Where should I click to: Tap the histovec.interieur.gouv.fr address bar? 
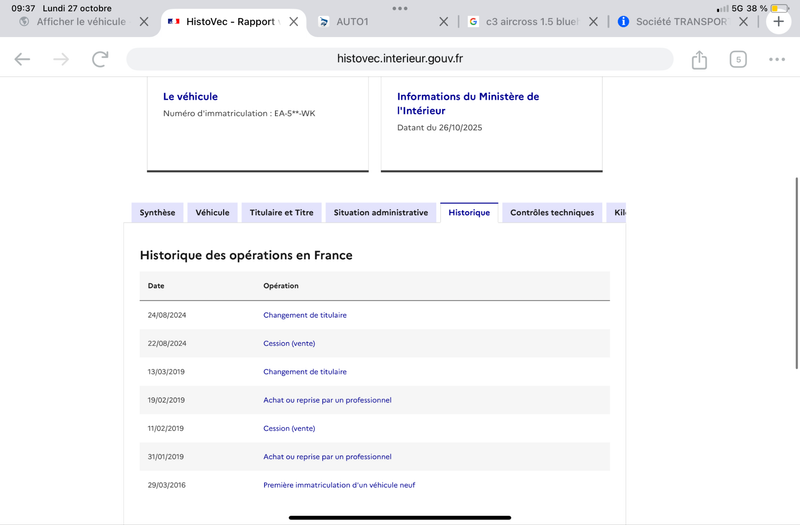coord(399,59)
